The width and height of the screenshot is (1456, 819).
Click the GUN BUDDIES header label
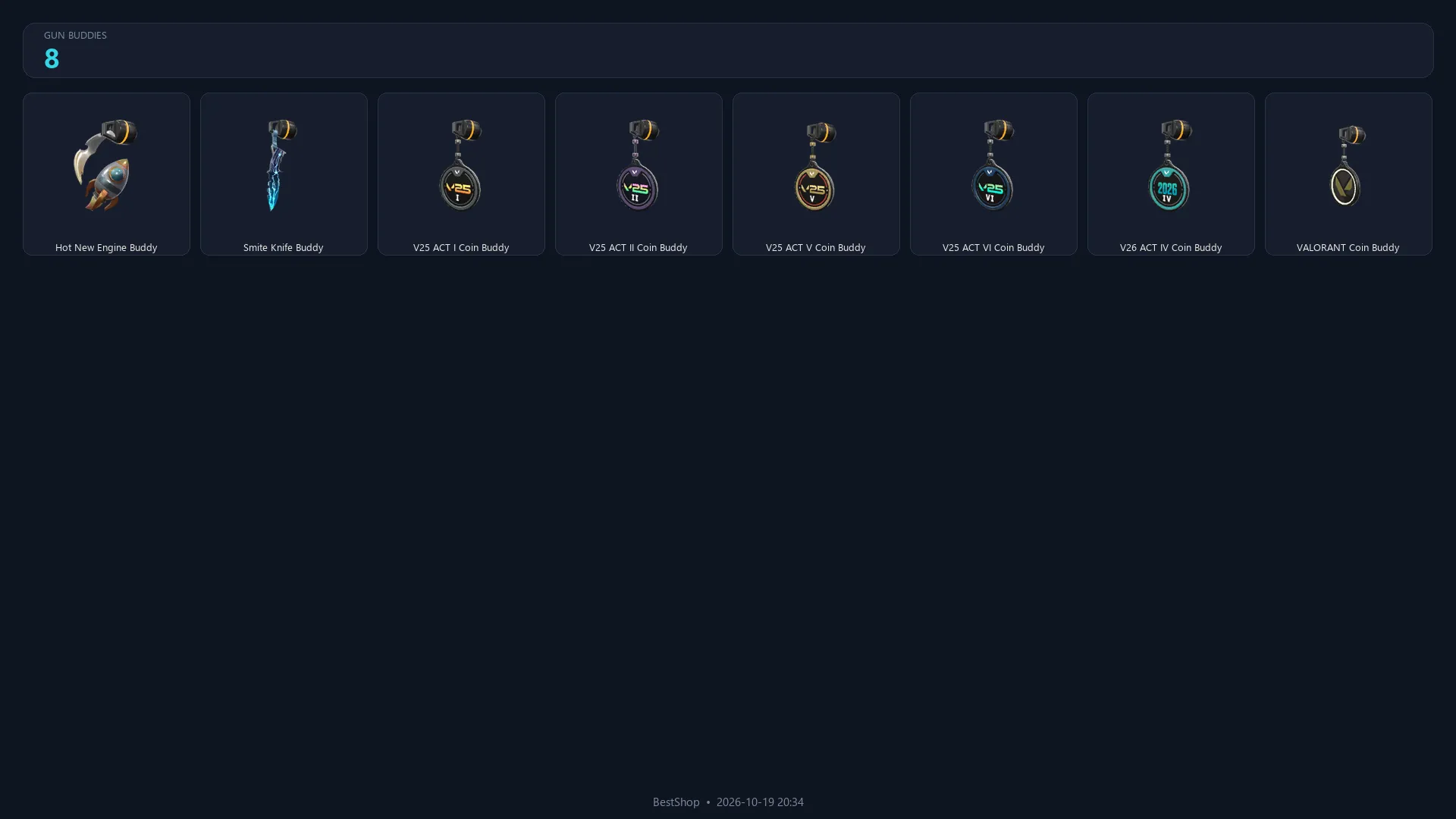coord(75,35)
